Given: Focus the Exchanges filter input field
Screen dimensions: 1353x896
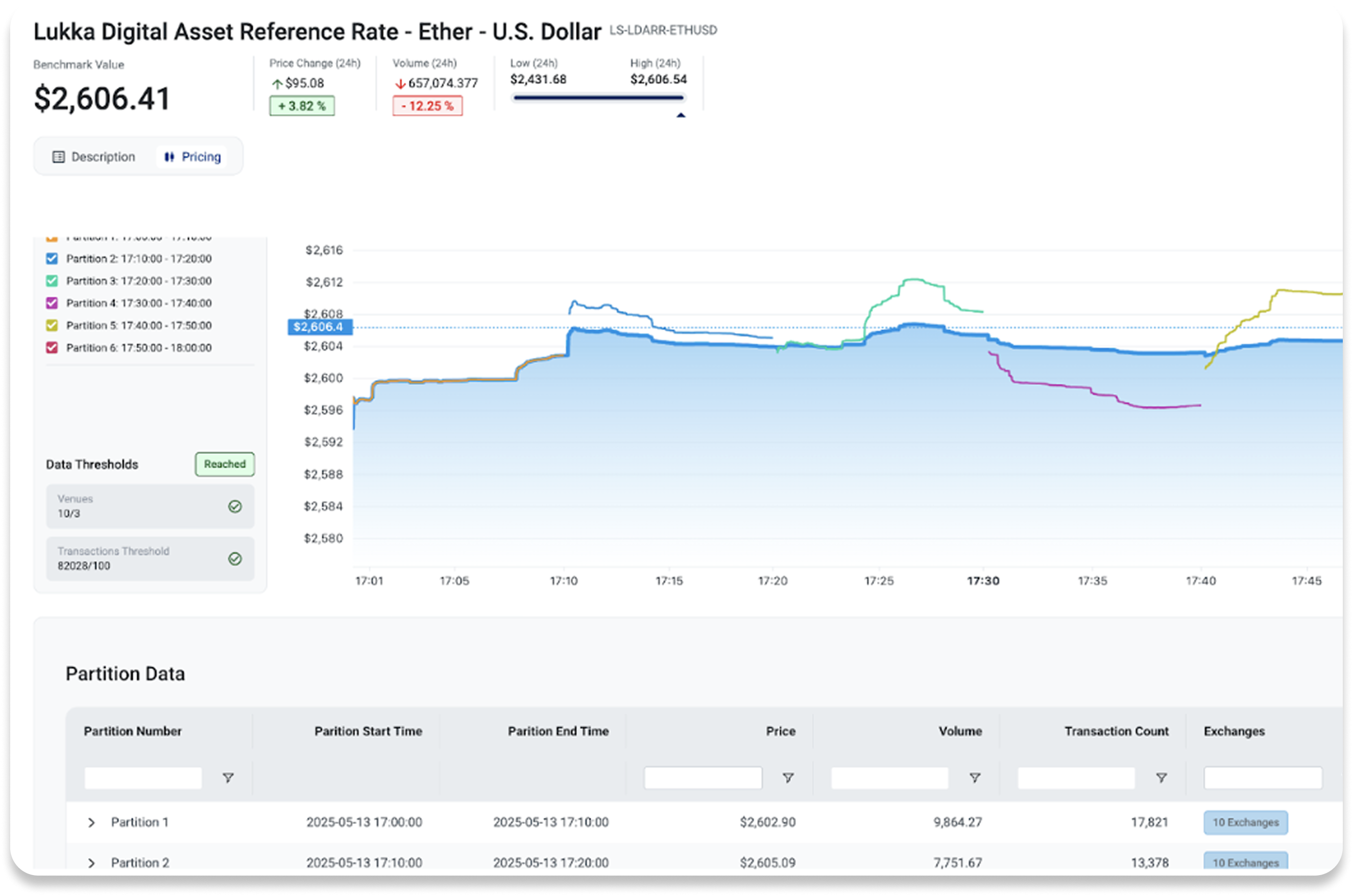Looking at the screenshot, I should 1263,778.
